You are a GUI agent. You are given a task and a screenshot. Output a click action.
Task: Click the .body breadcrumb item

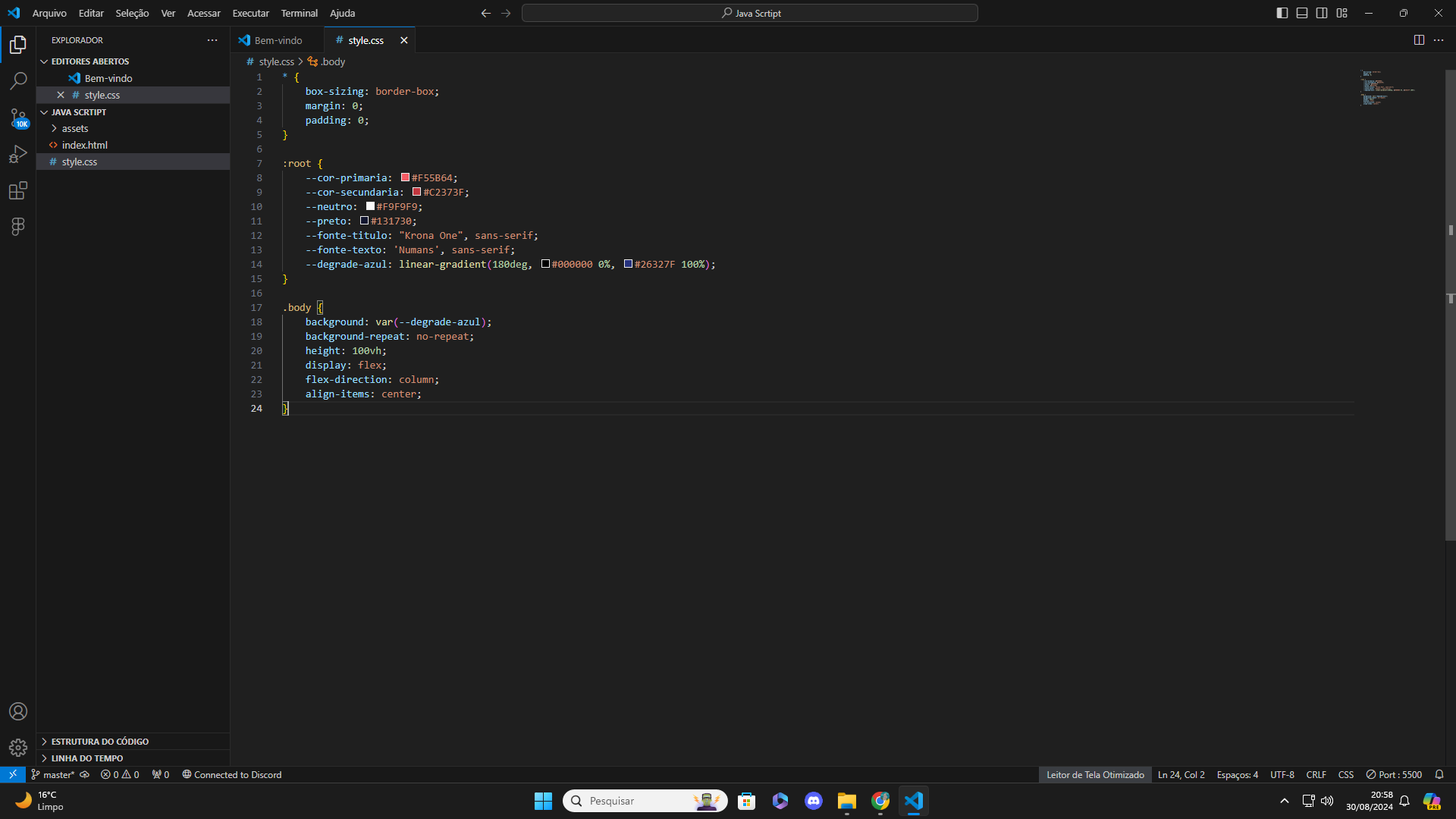326,61
